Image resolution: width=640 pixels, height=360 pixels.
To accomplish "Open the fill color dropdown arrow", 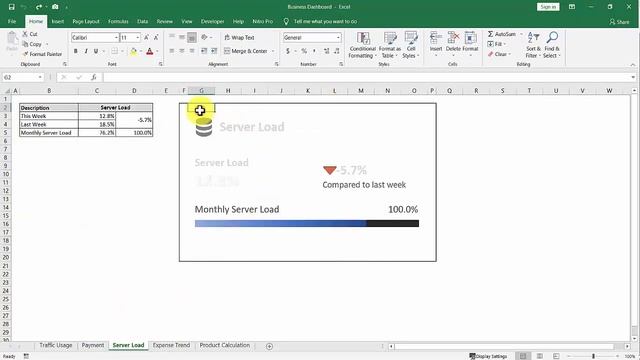I will click(x=140, y=51).
